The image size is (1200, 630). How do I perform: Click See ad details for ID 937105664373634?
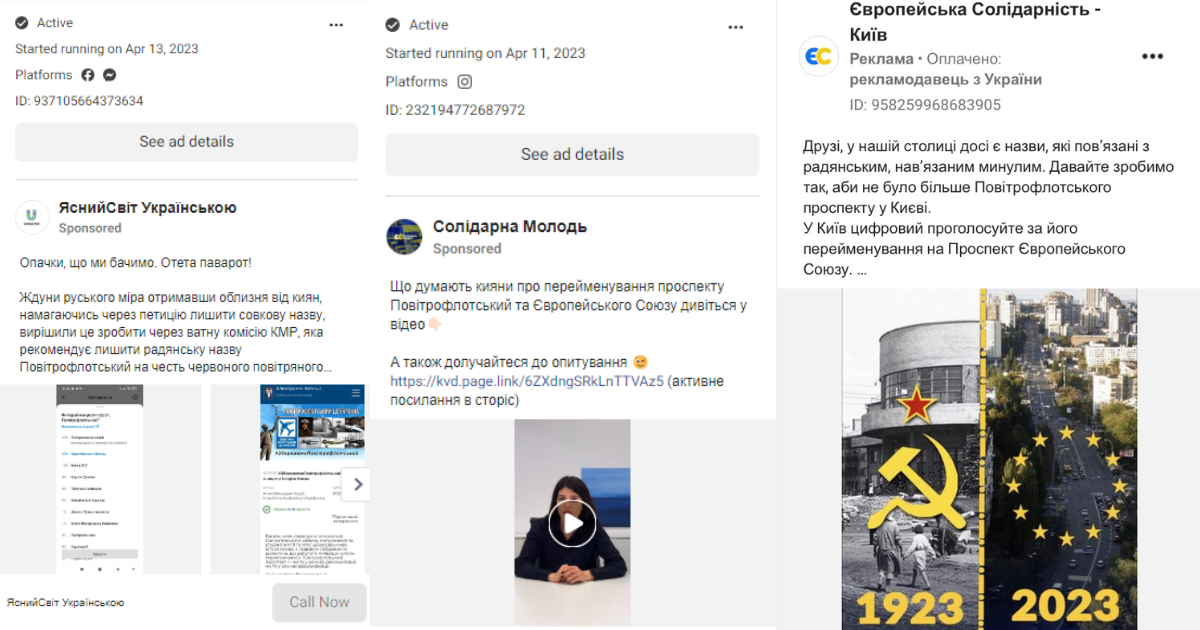186,142
